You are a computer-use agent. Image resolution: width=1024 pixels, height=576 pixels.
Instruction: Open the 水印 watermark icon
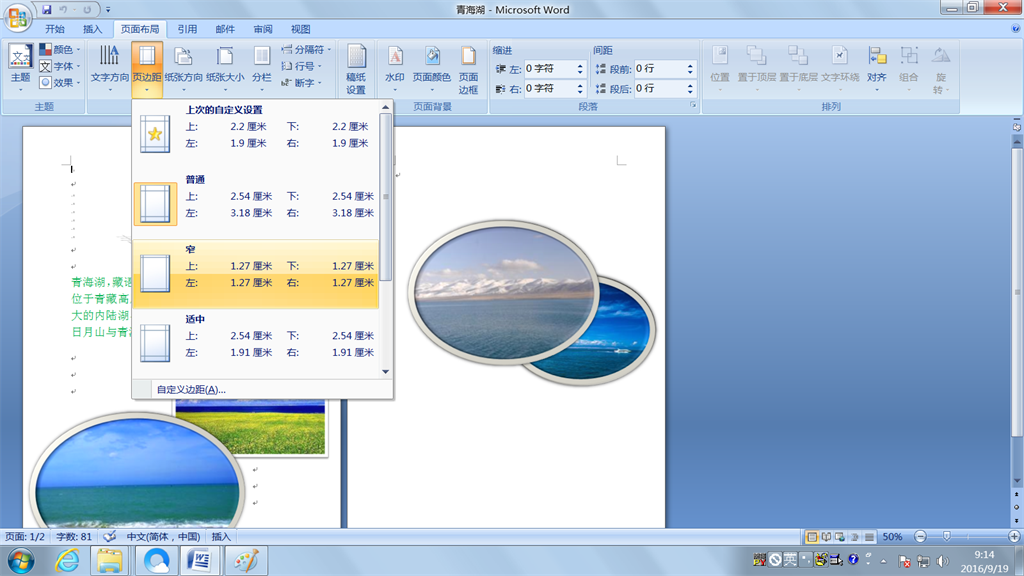395,60
